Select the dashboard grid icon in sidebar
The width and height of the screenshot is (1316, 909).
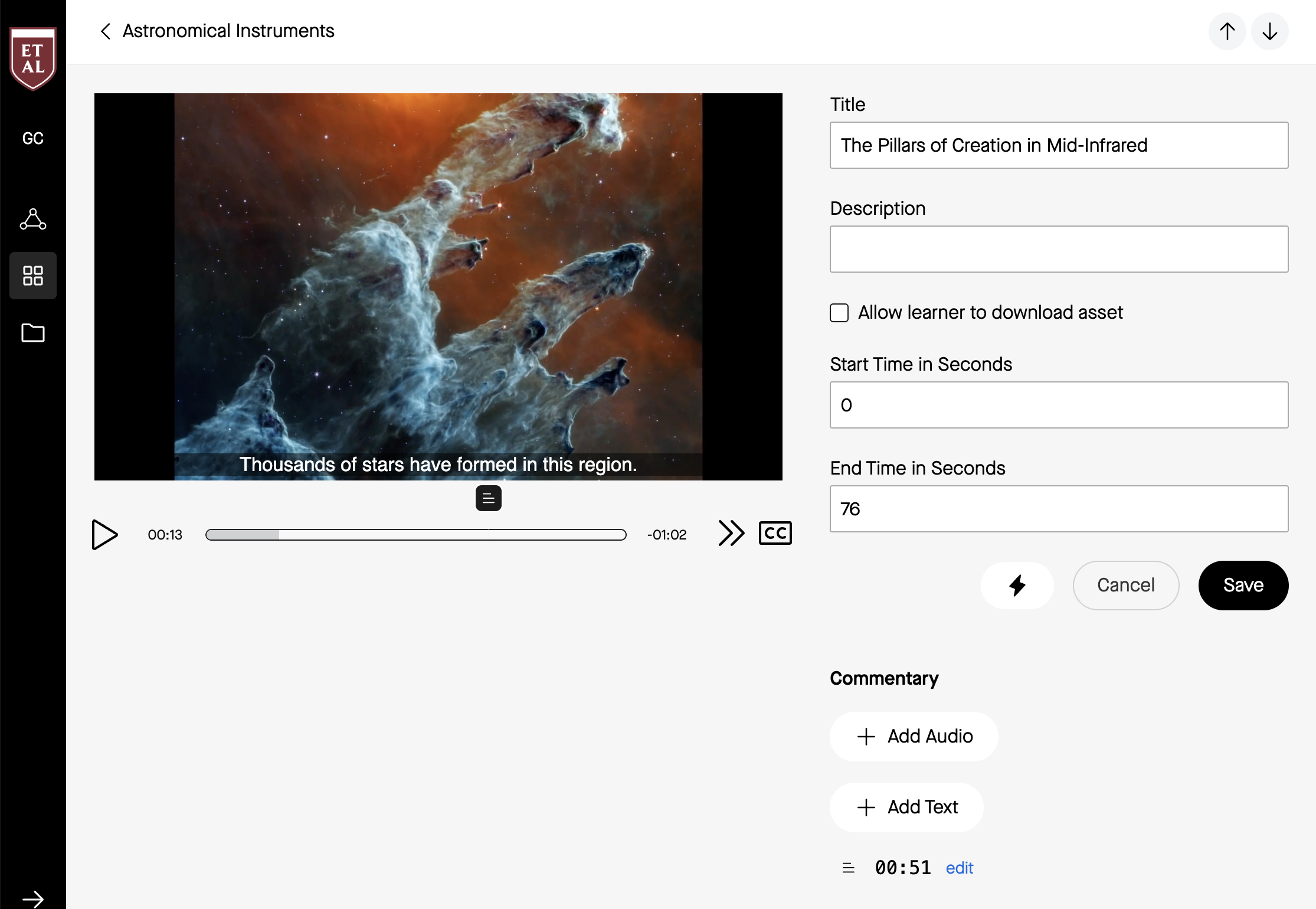(x=33, y=274)
